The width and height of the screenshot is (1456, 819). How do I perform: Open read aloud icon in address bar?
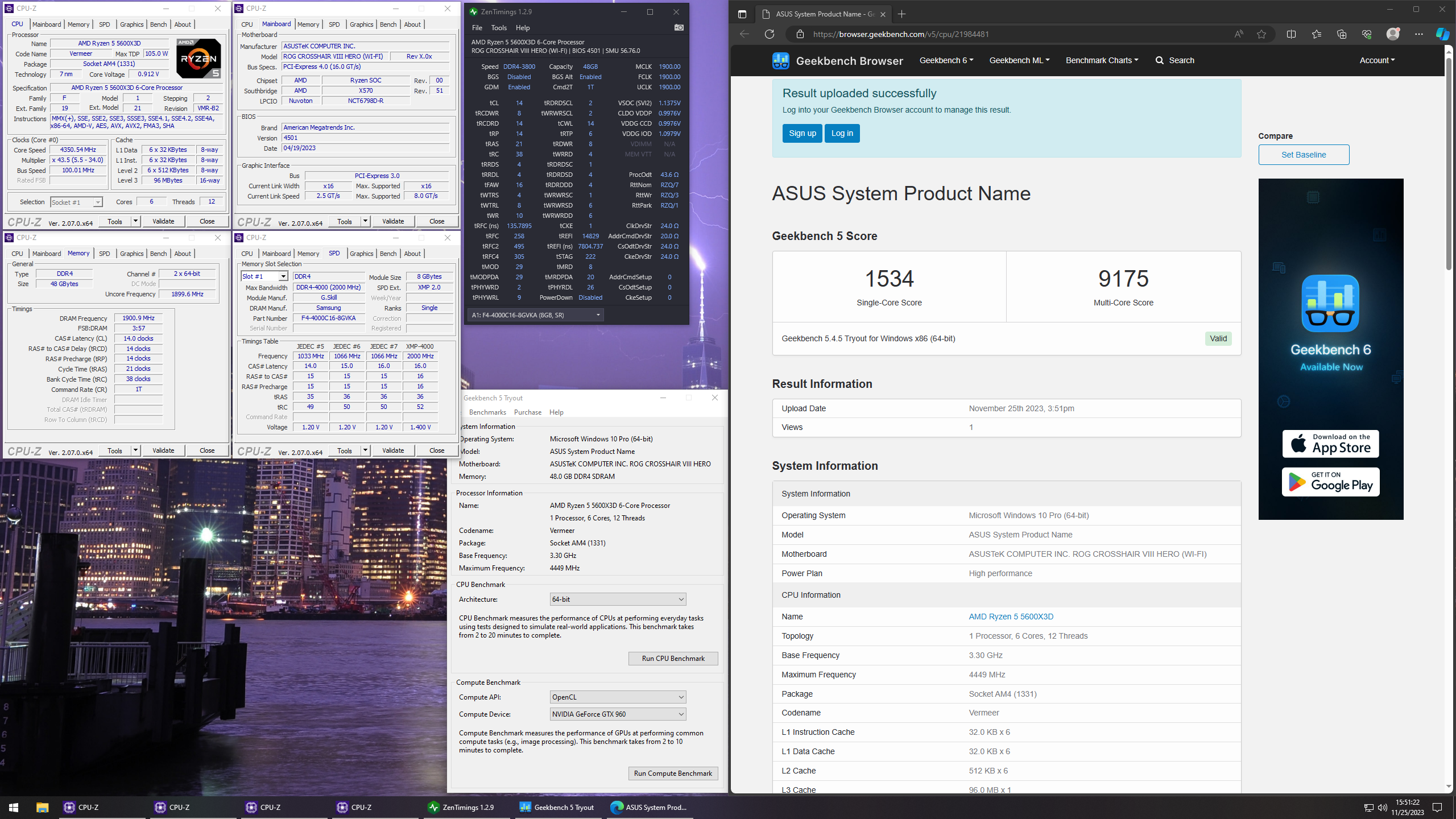(1238, 34)
